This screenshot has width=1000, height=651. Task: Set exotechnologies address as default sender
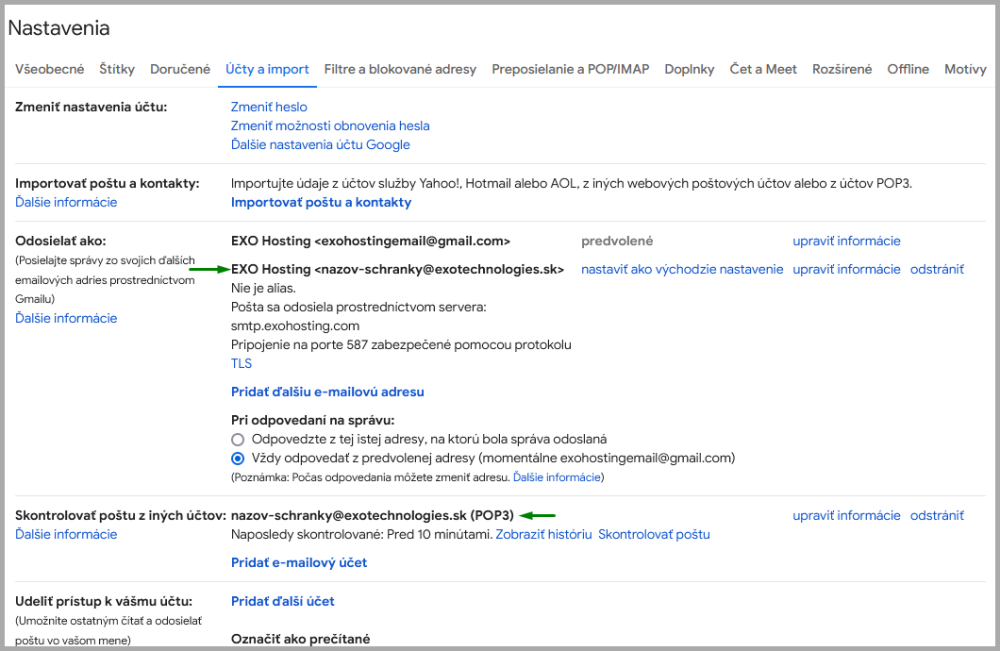click(682, 269)
